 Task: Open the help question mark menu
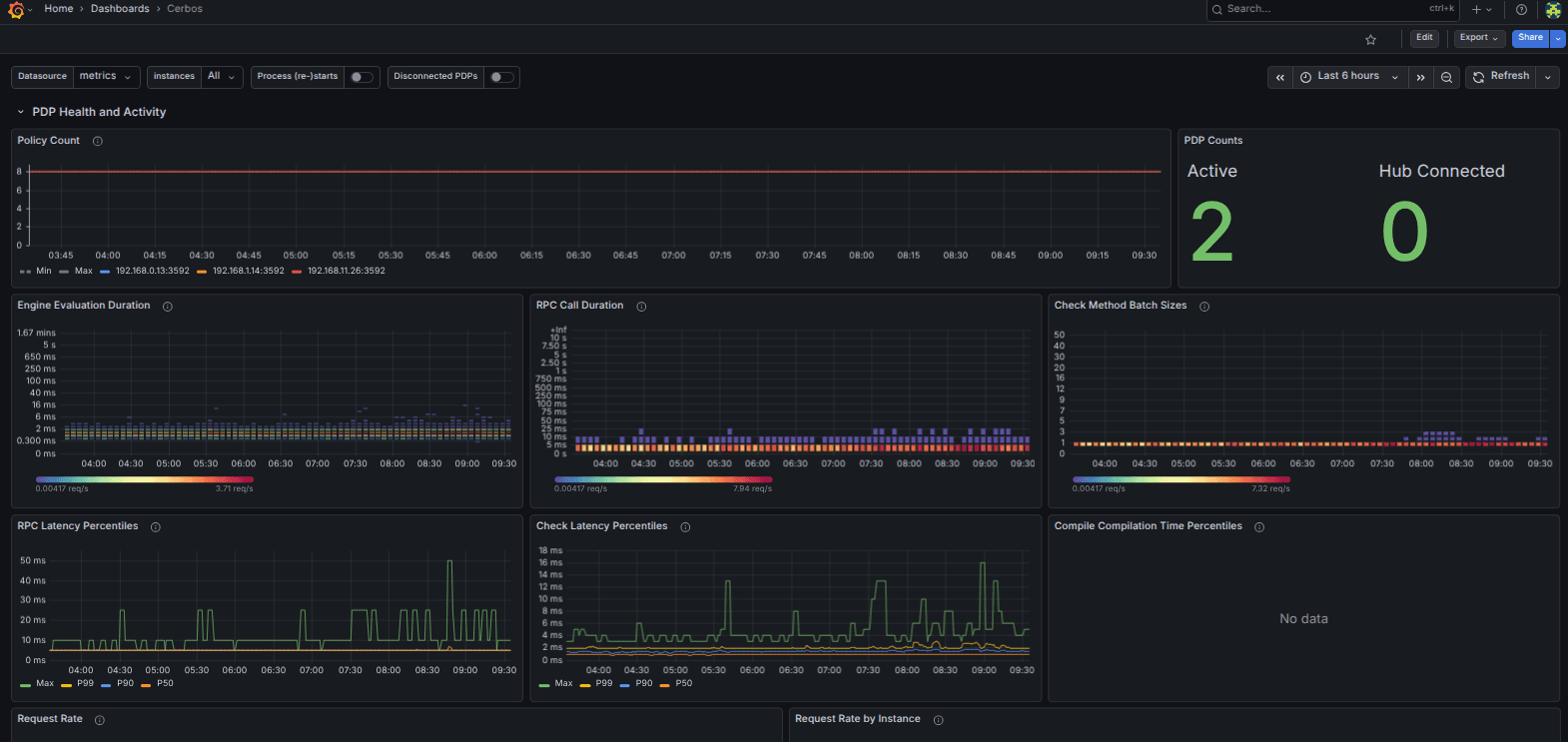coord(1521,10)
